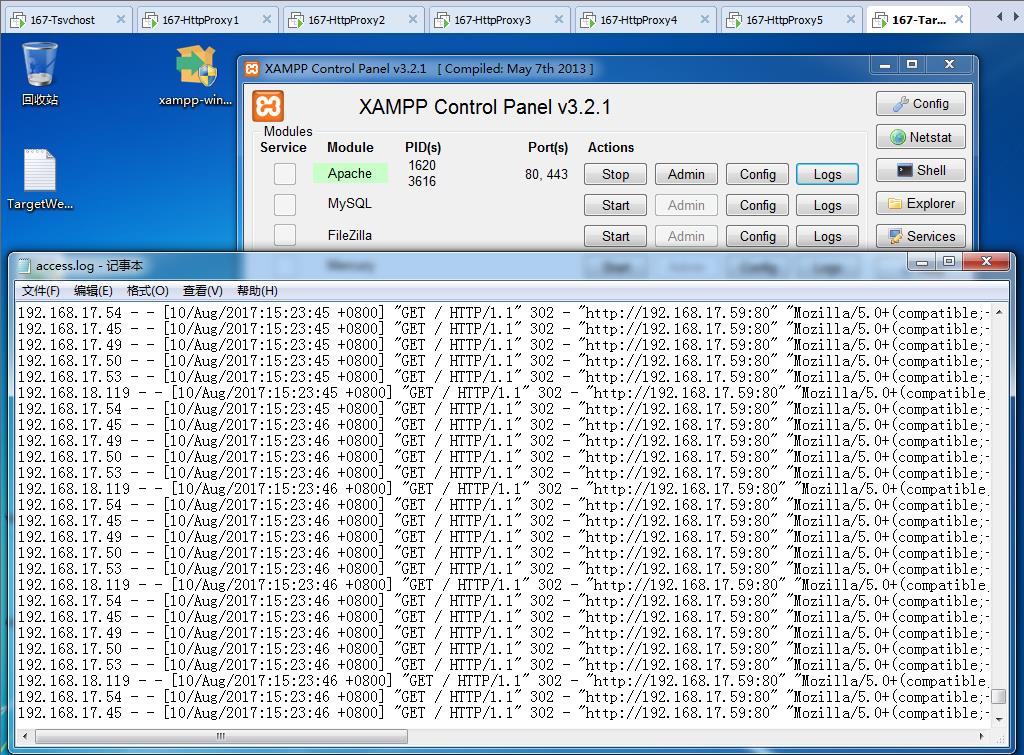The height and width of the screenshot is (755, 1024).
Task: Stop the Apache module
Action: (x=615, y=174)
